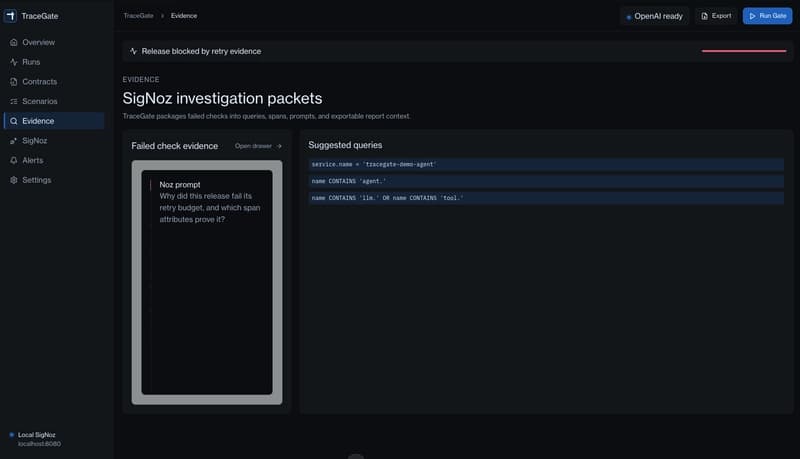Click the Scenarios list icon
Image resolution: width=800 pixels, height=459 pixels.
pyautogui.click(x=14, y=101)
